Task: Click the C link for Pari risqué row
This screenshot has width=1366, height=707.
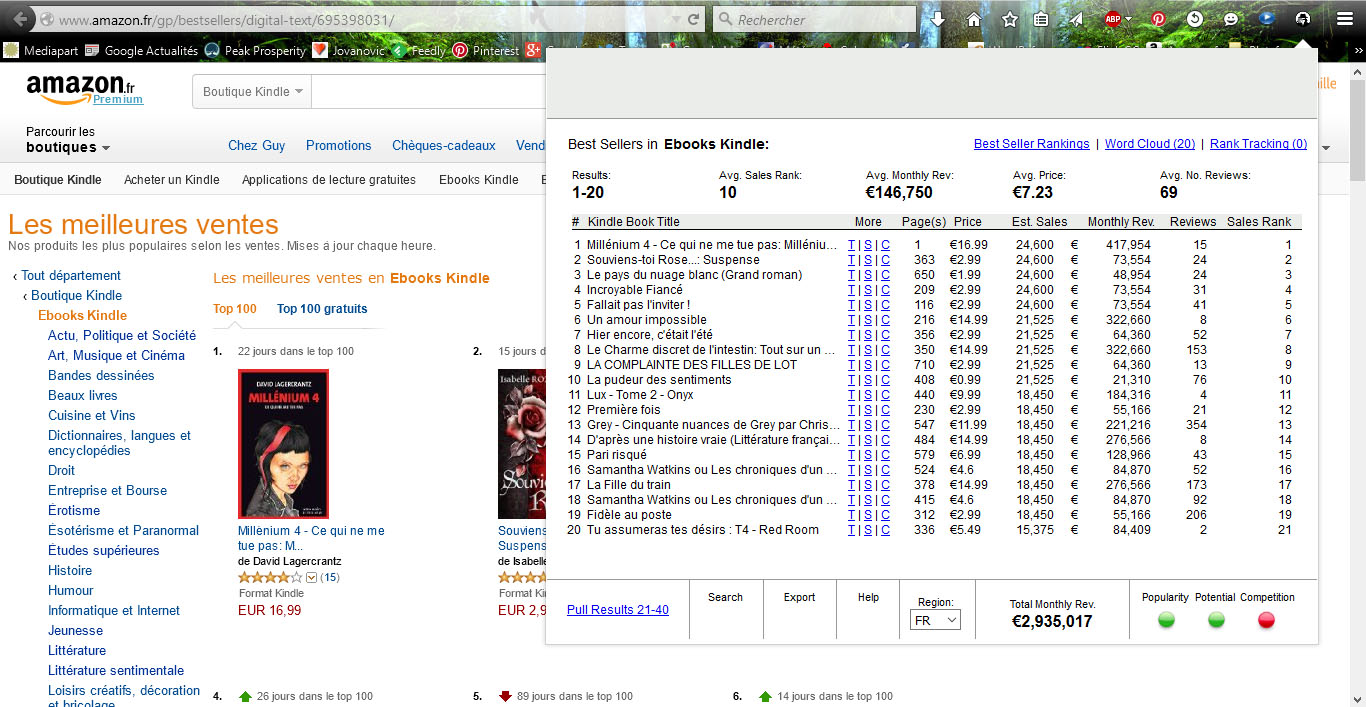Action: point(885,455)
